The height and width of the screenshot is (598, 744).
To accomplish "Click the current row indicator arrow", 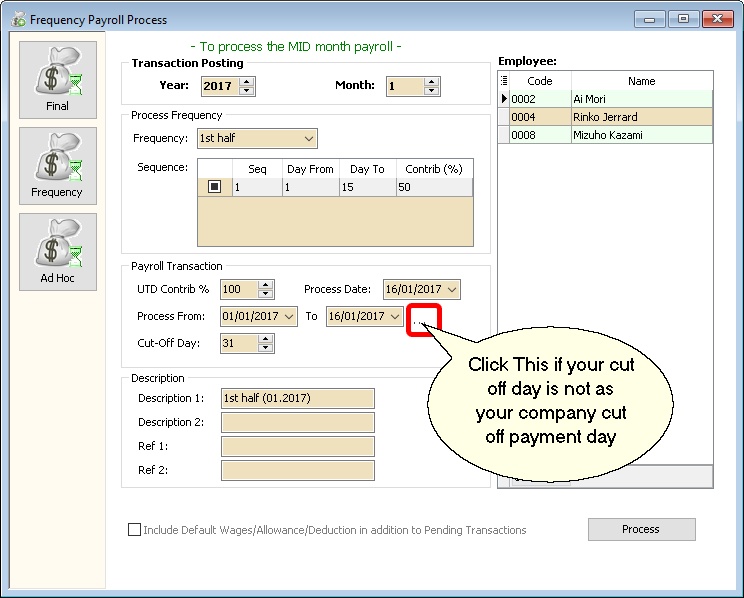I will pos(504,99).
